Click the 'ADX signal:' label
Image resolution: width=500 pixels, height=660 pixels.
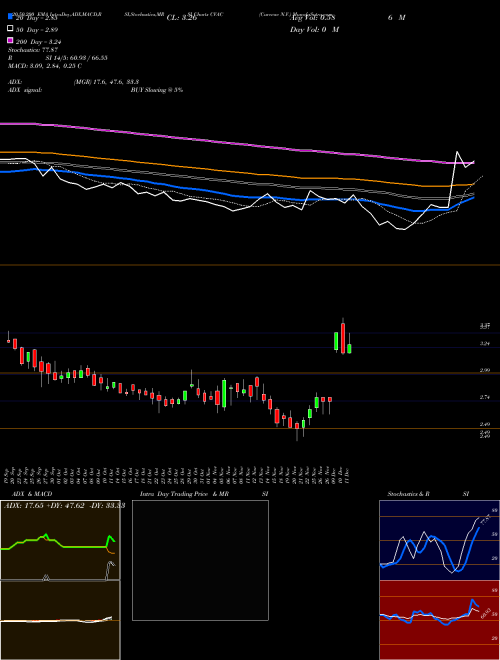coord(25,90)
